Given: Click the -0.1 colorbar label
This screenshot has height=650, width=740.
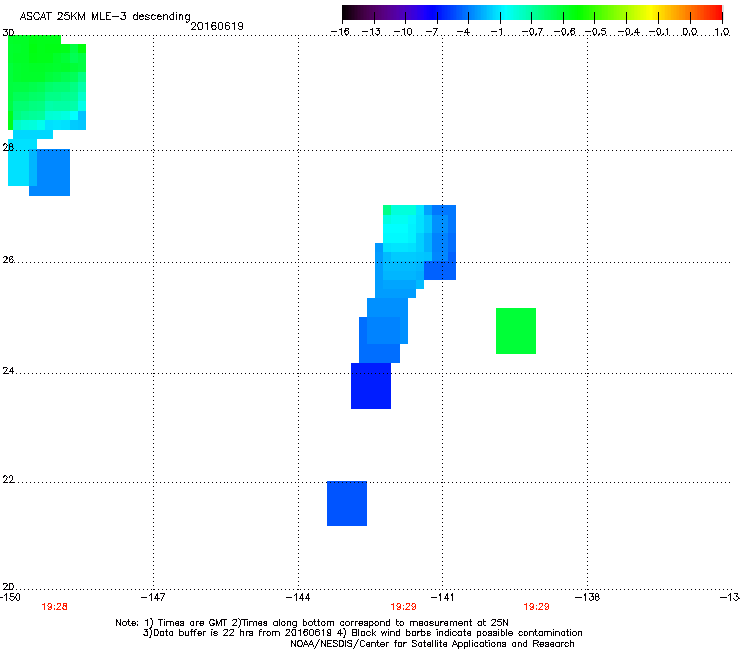Looking at the screenshot, I should pyautogui.click(x=659, y=32).
